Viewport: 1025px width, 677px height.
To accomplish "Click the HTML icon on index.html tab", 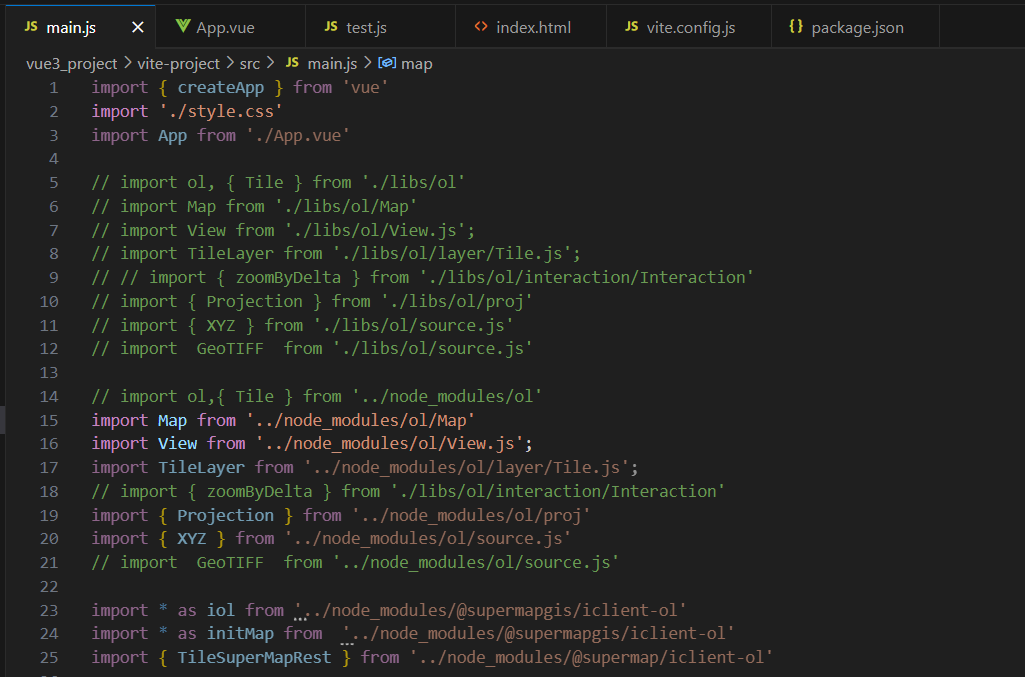I will (x=481, y=26).
